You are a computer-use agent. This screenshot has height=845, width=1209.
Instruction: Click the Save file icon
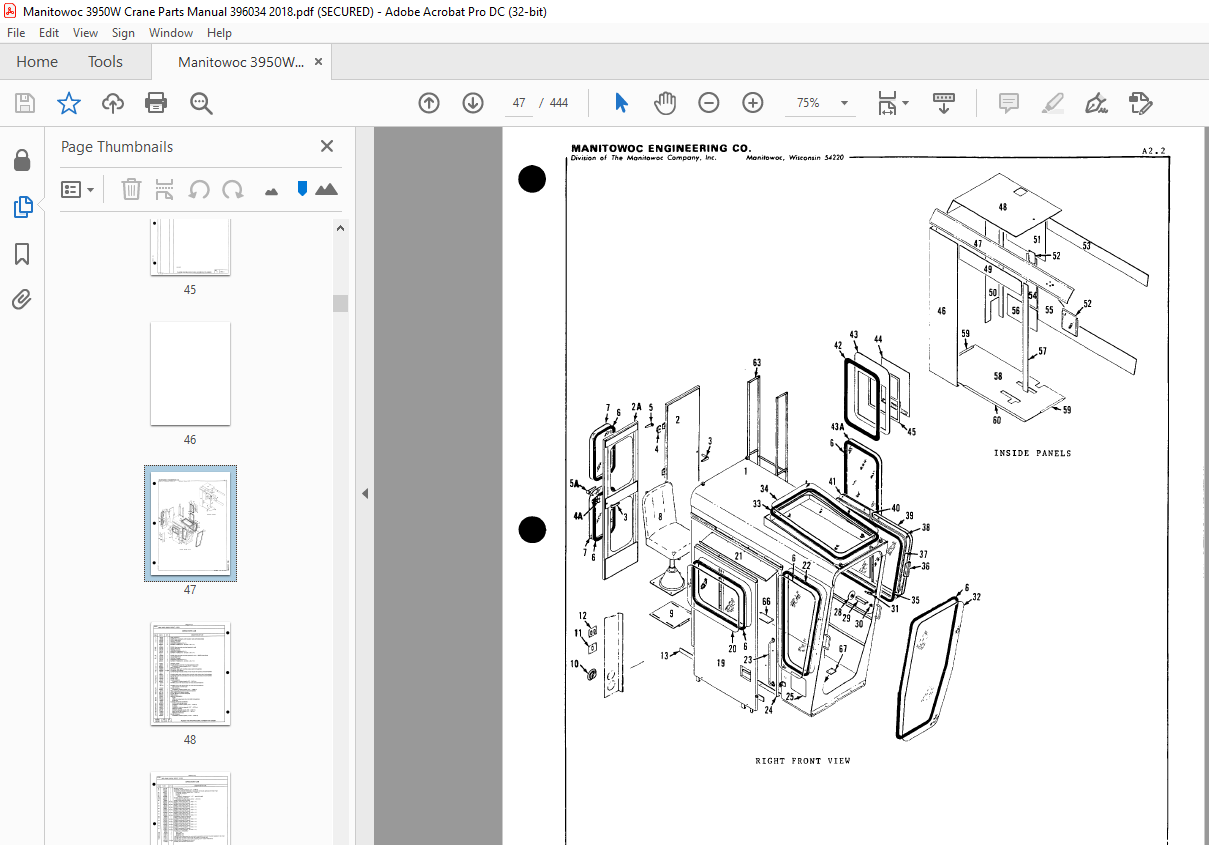(25, 103)
